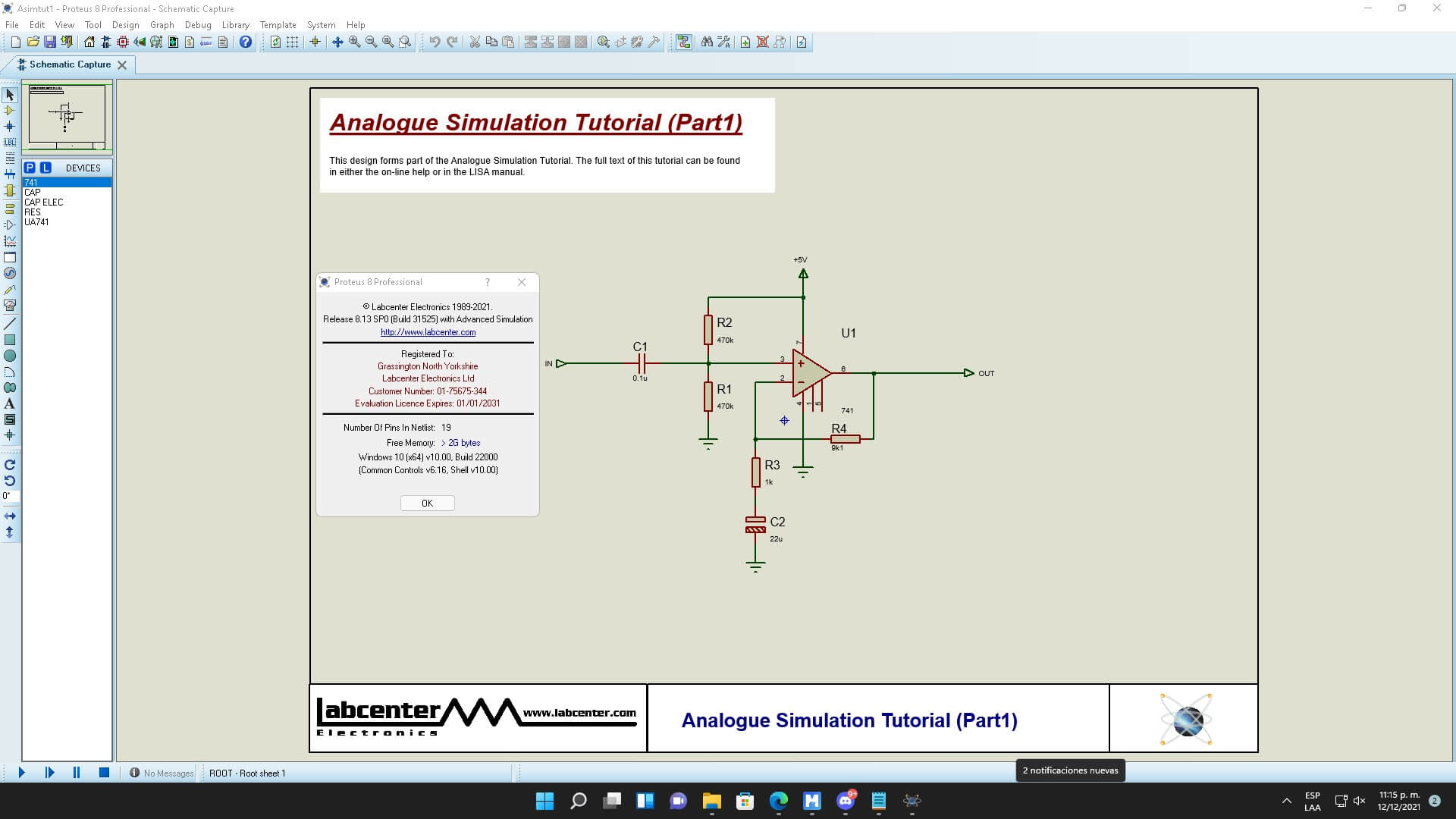
Task: Open File Explorer from the taskbar
Action: tap(711, 801)
